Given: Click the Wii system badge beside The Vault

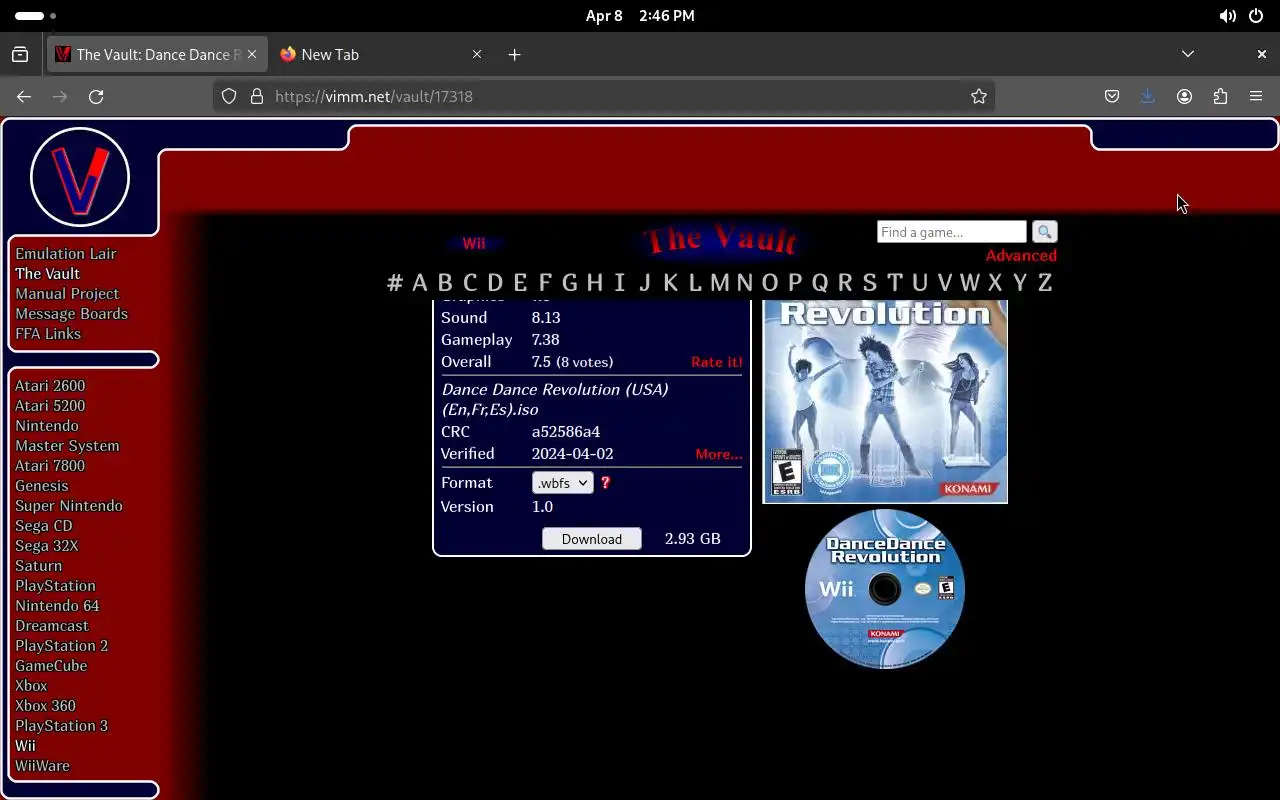Looking at the screenshot, I should pos(474,243).
